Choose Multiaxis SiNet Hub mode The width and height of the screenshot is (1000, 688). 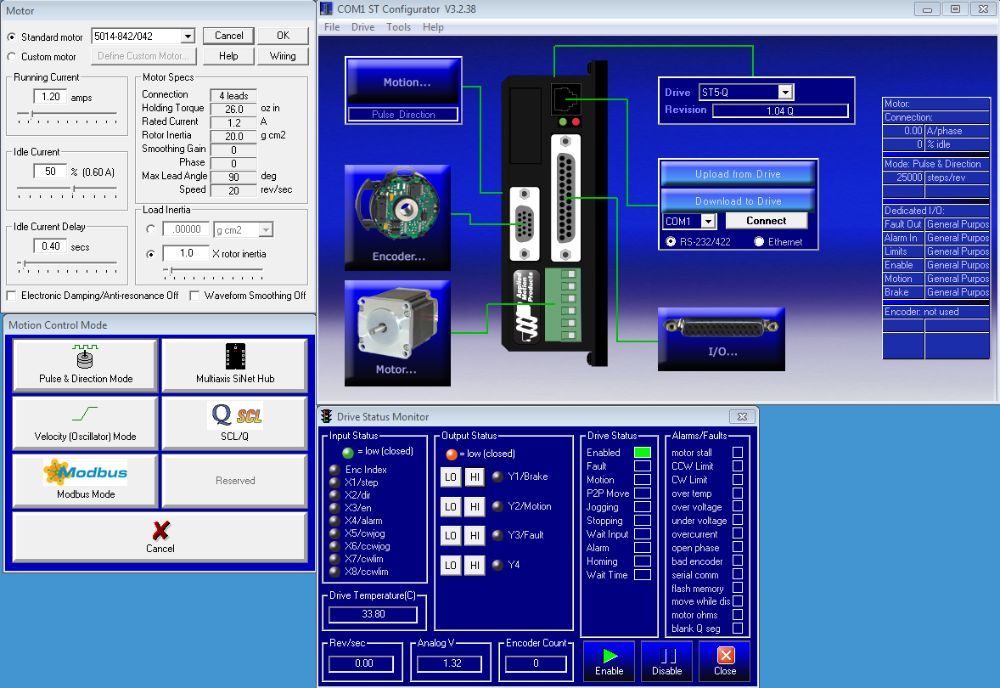[x=235, y=365]
